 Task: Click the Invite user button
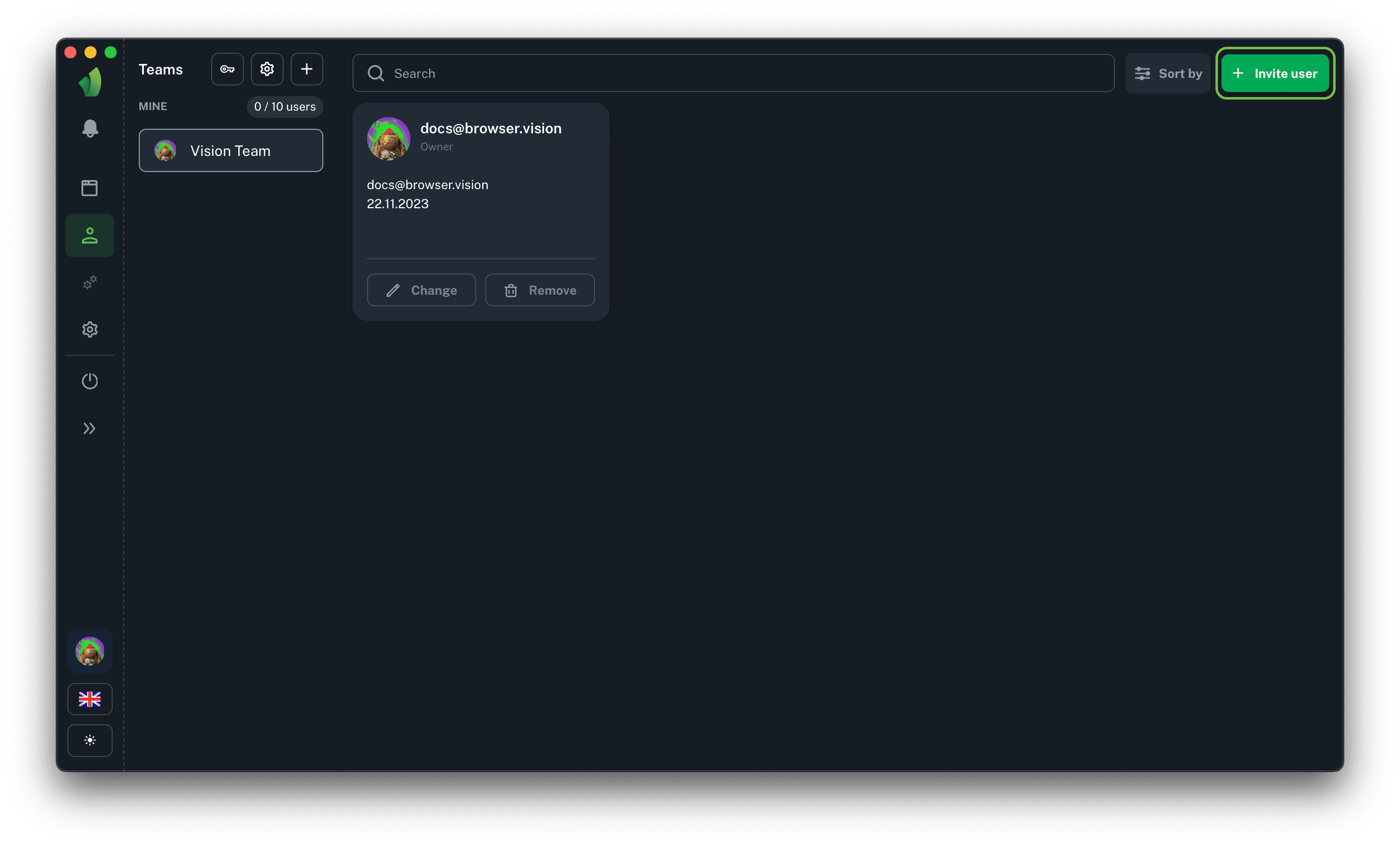(x=1275, y=73)
